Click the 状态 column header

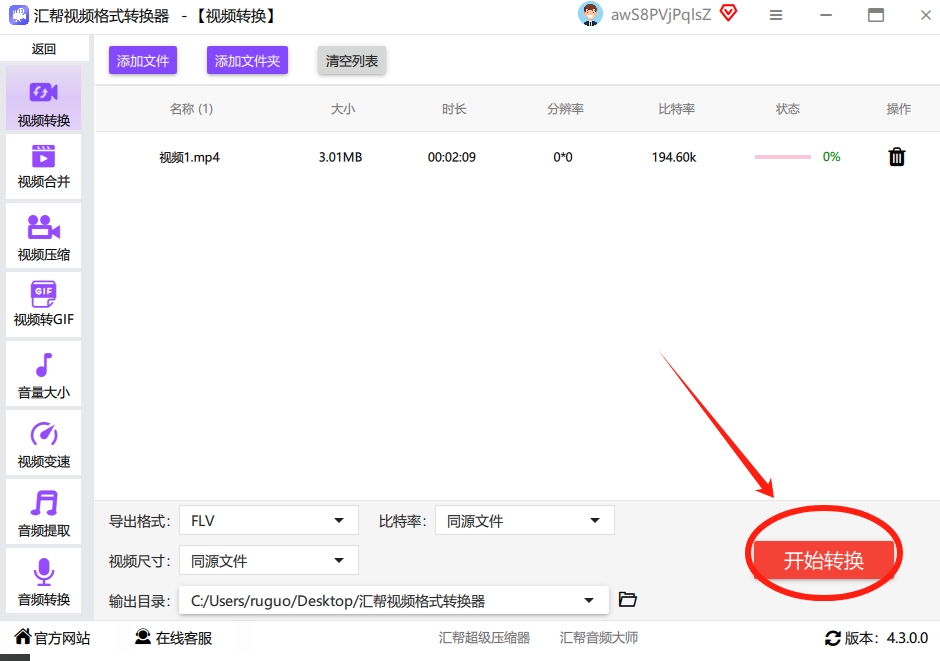tap(788, 108)
